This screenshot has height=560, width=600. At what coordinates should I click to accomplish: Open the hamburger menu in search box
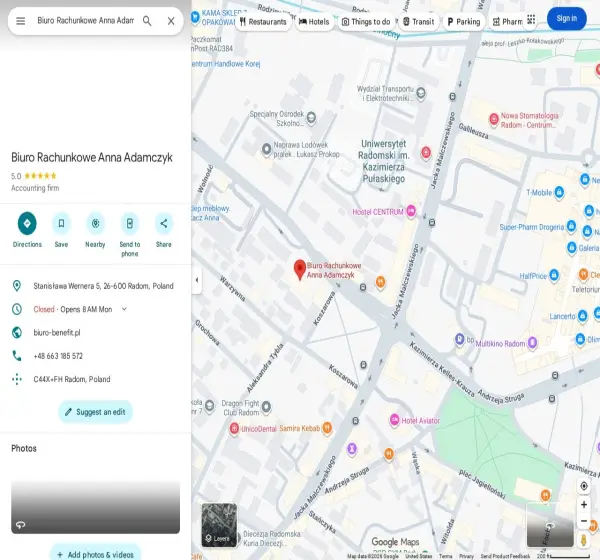point(21,21)
